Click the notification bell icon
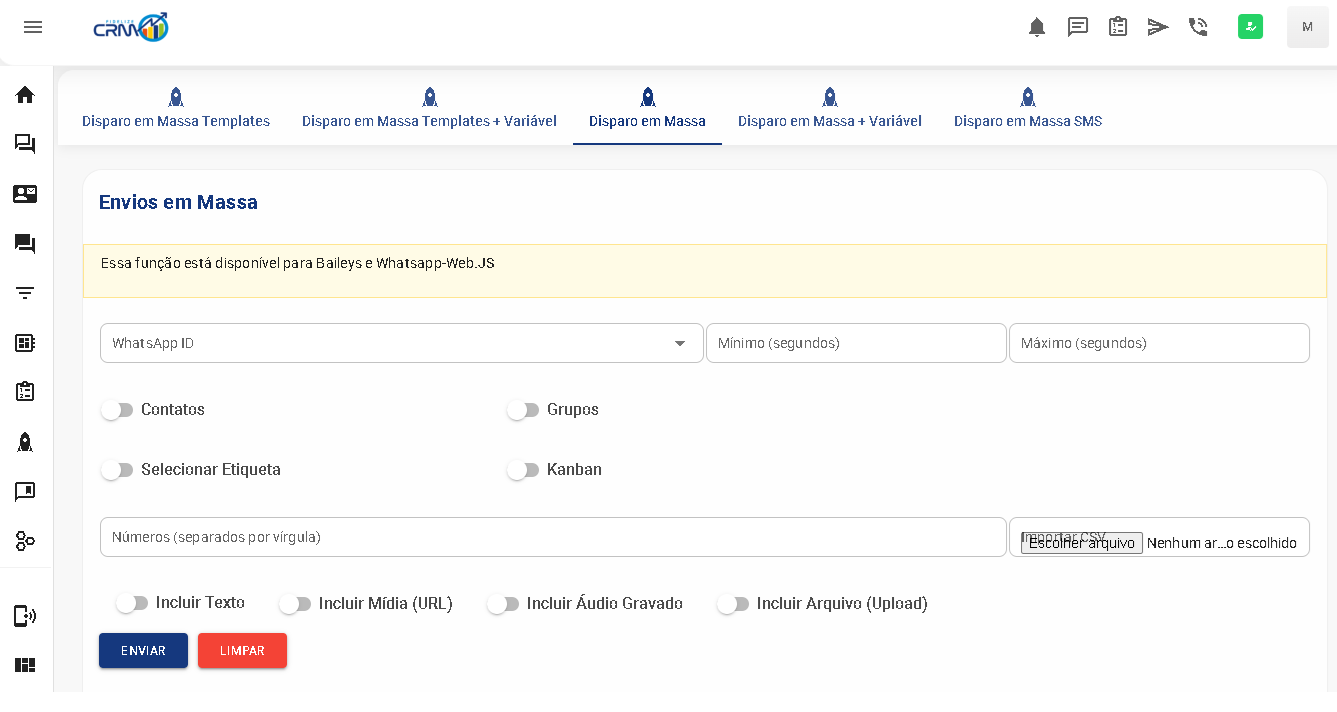Image resolution: width=1337 pixels, height=712 pixels. click(x=1037, y=27)
